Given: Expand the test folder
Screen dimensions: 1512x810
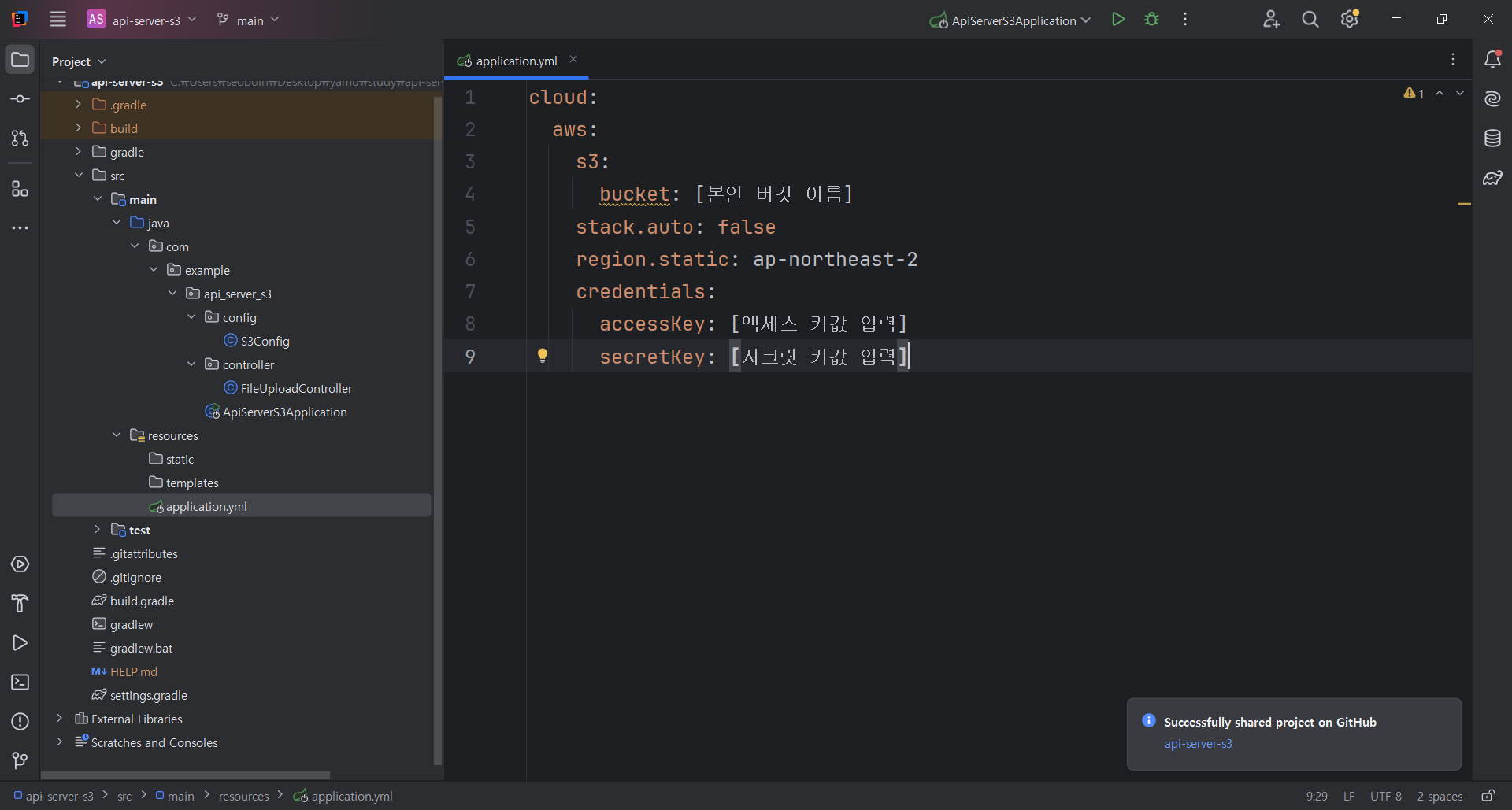Looking at the screenshot, I should point(97,530).
